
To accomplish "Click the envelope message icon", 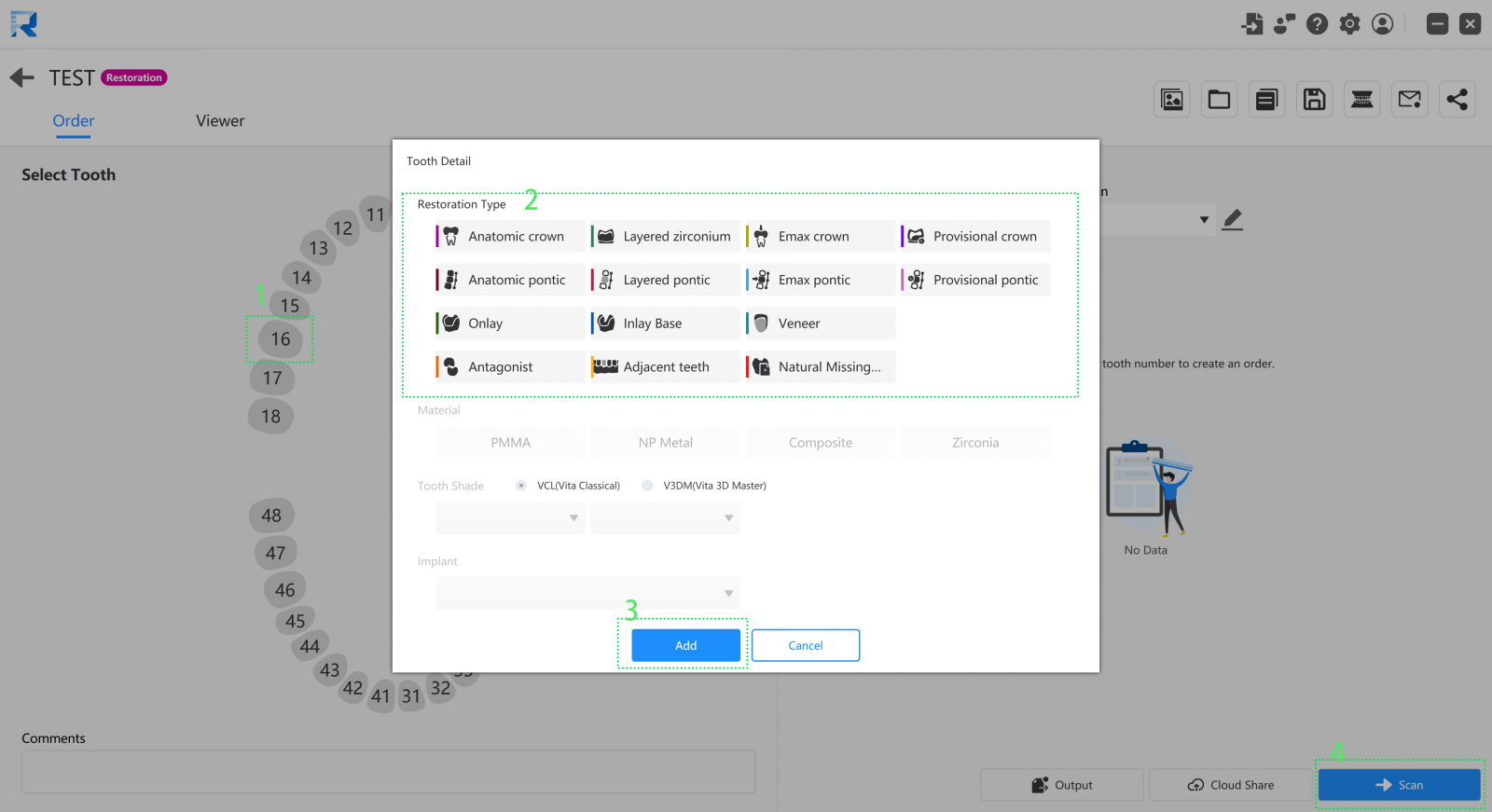I will click(x=1409, y=100).
